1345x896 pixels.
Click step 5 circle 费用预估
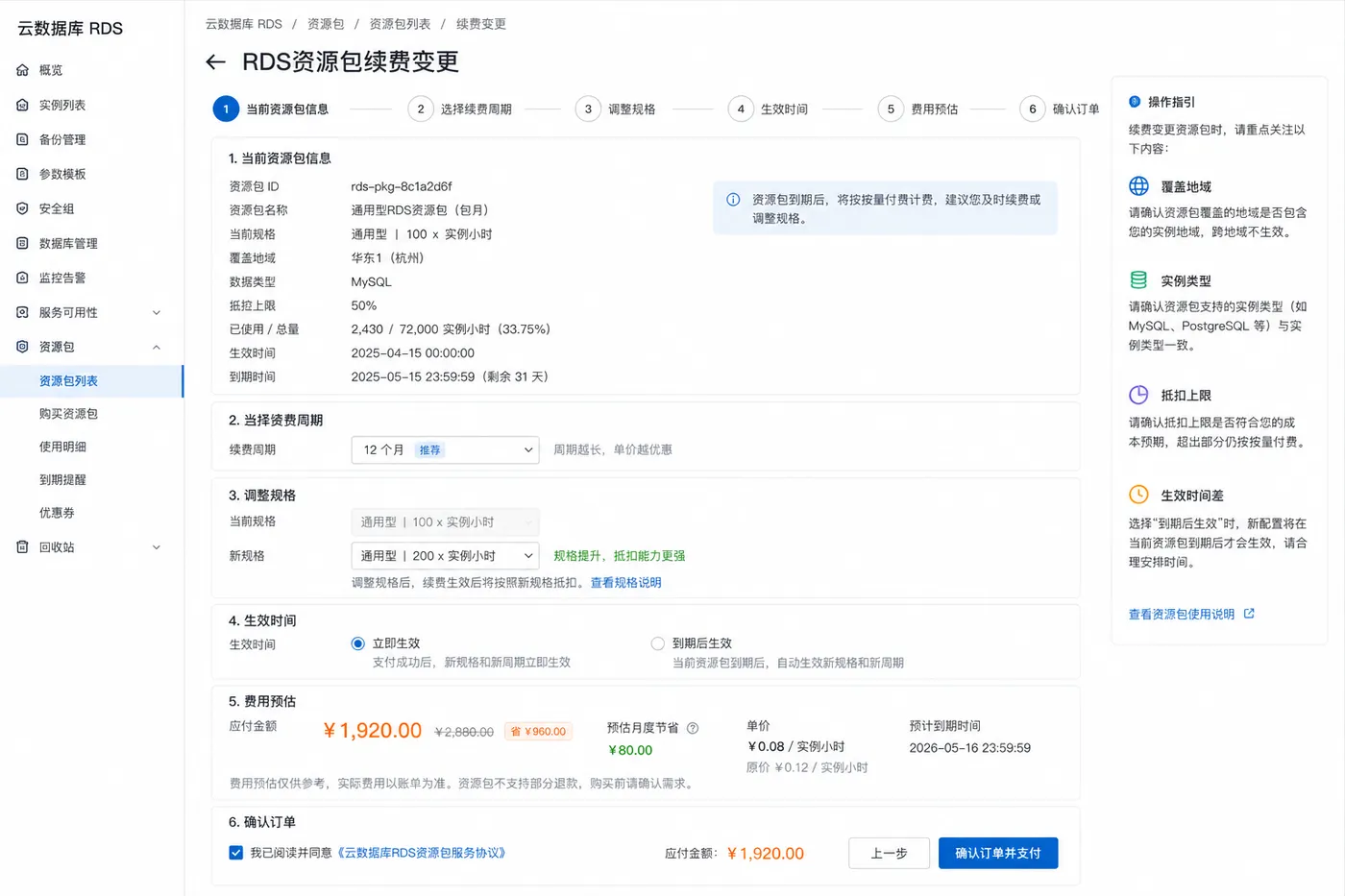click(x=891, y=109)
